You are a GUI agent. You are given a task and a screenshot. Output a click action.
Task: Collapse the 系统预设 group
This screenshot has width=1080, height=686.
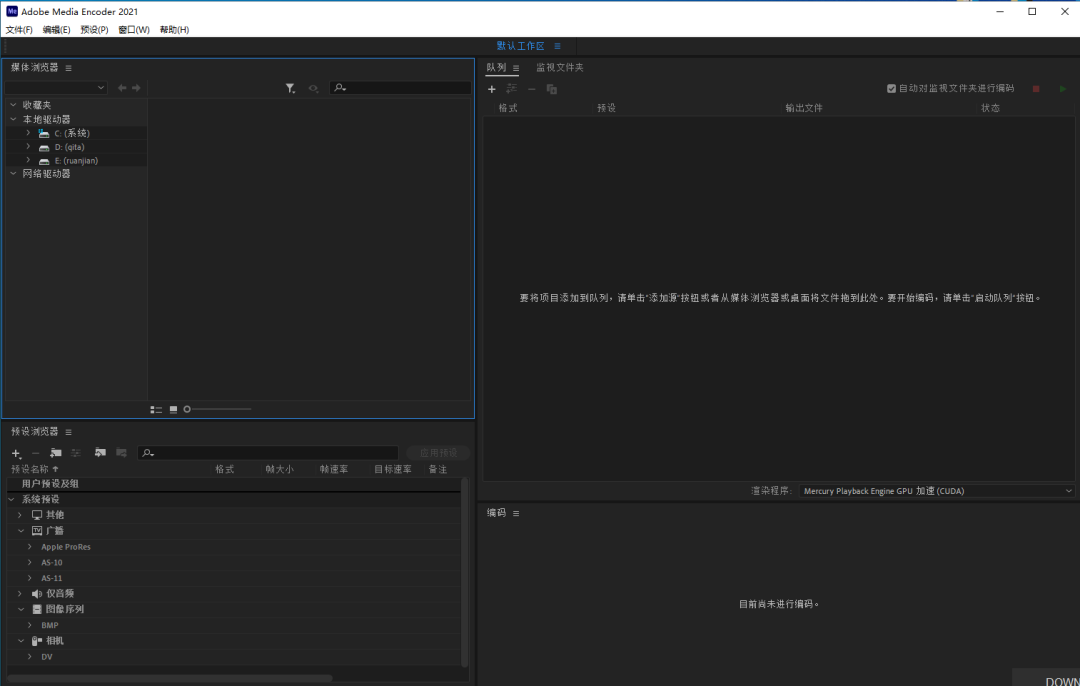(x=12, y=499)
